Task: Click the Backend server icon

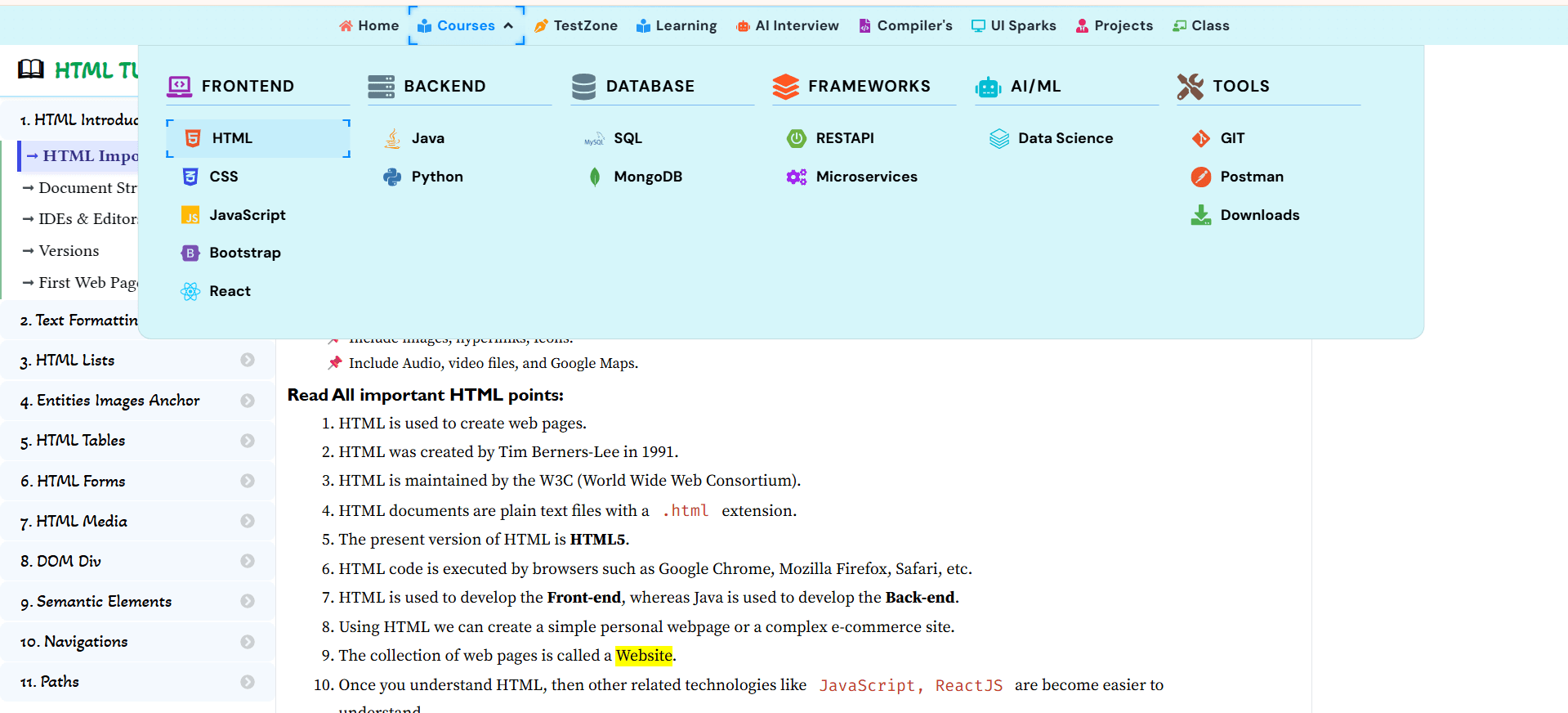Action: (382, 86)
